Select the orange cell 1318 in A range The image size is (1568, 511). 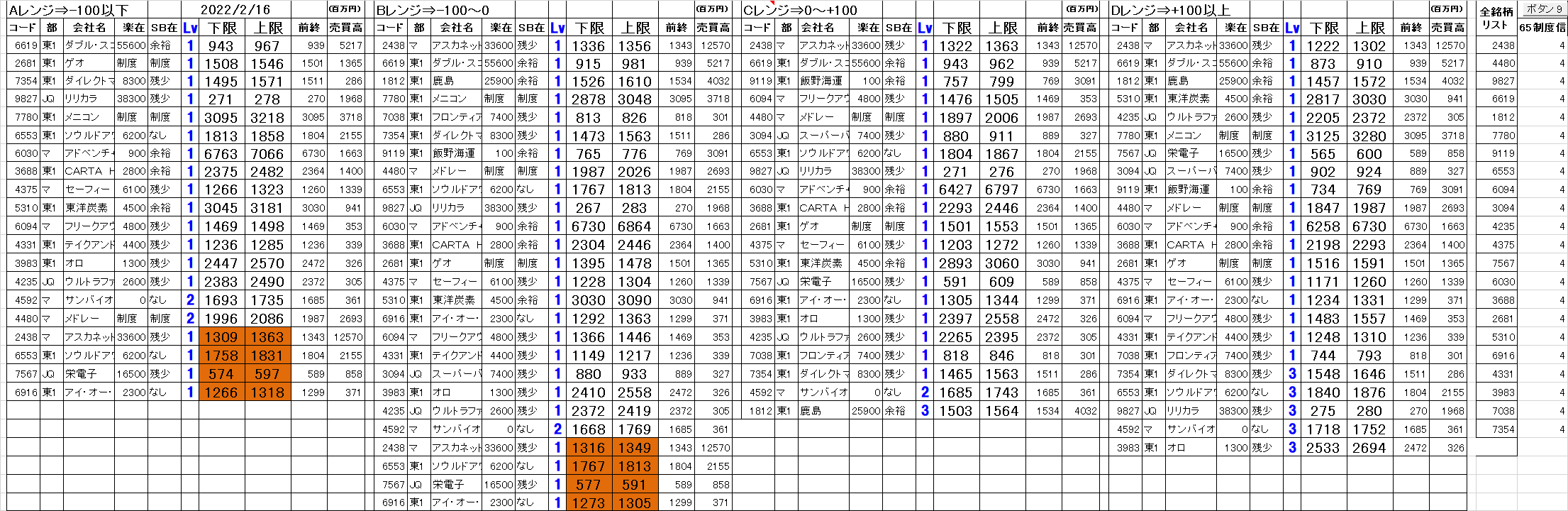click(x=267, y=392)
